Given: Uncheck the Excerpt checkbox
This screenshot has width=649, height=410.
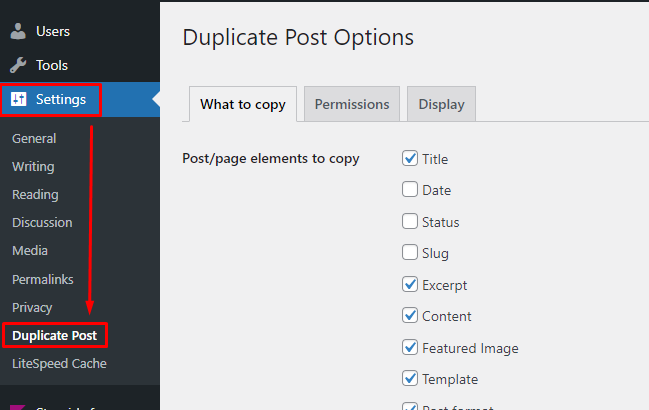Looking at the screenshot, I should pyautogui.click(x=410, y=284).
